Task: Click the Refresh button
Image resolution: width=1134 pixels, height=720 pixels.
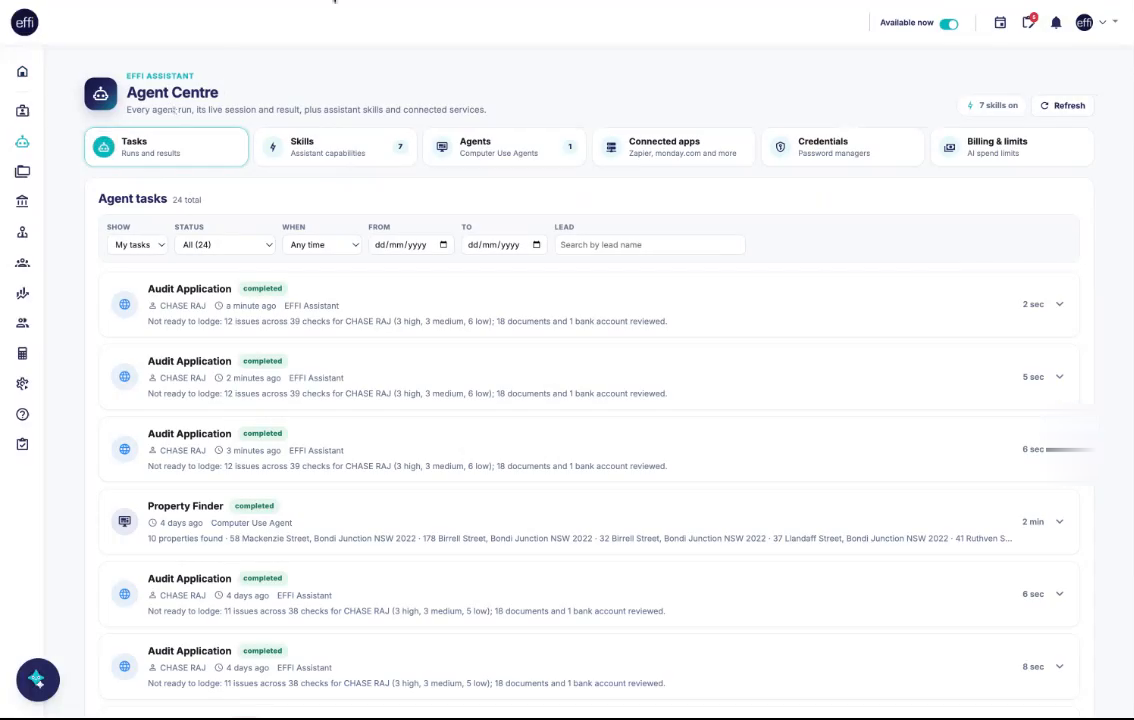Action: click(1062, 106)
